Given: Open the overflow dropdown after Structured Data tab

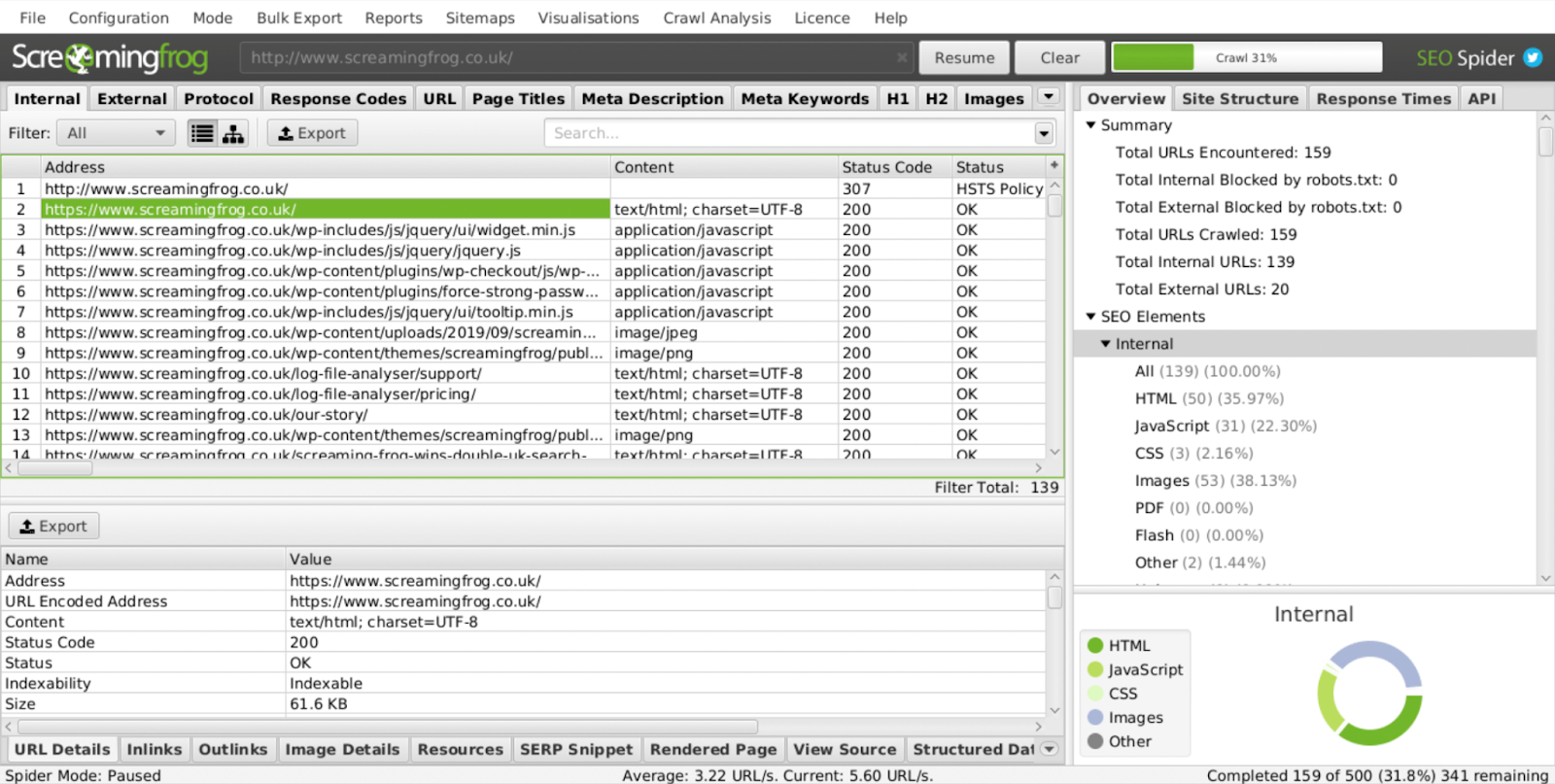Looking at the screenshot, I should (x=1049, y=749).
